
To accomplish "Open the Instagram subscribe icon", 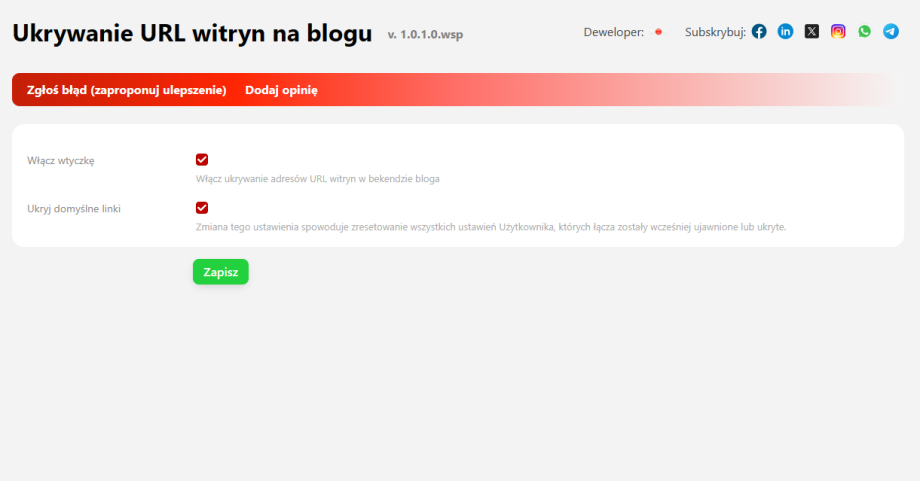I will tap(838, 32).
